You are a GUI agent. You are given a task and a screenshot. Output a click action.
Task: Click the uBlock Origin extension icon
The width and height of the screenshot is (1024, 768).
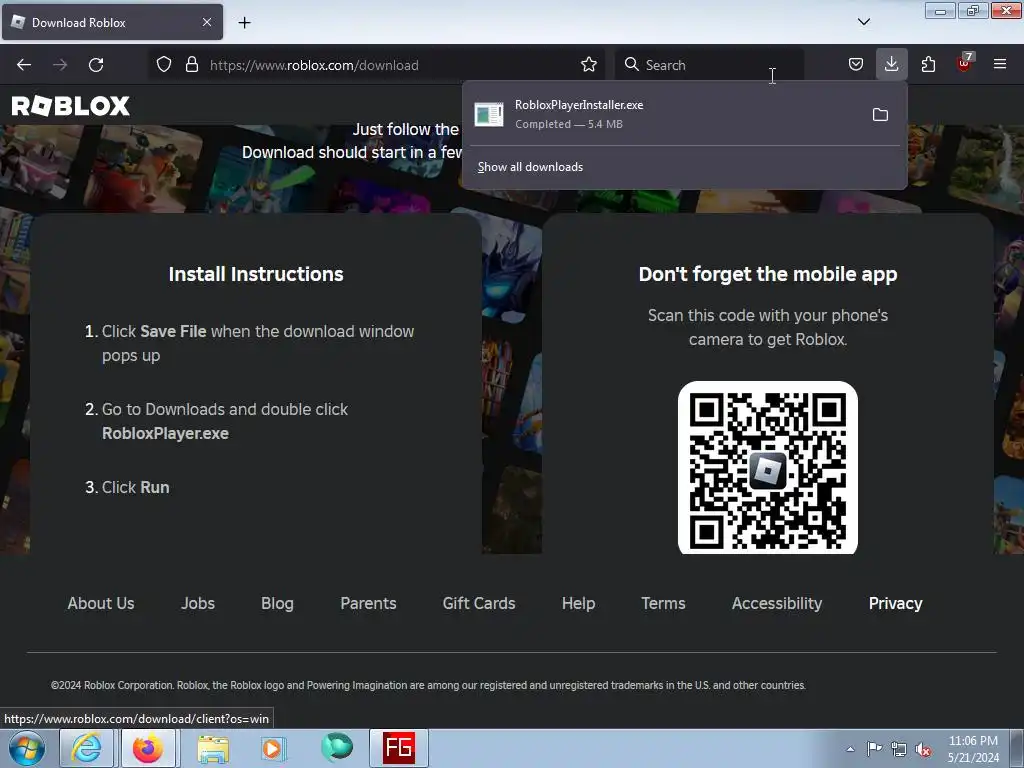click(x=964, y=63)
